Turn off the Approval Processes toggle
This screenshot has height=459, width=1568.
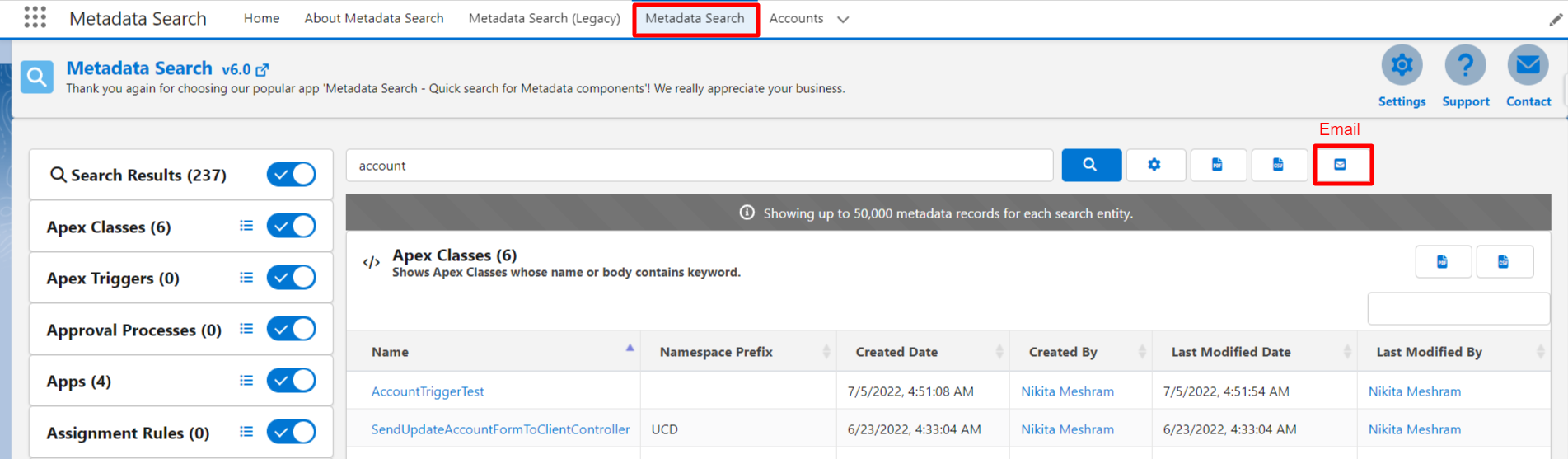coord(291,330)
